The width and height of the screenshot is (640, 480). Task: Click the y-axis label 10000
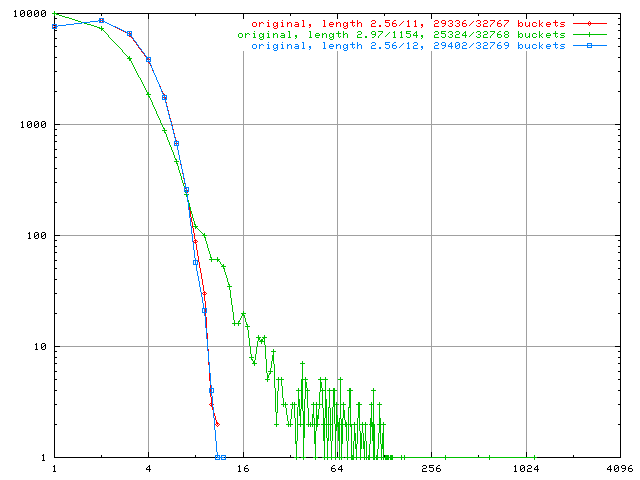tap(29, 13)
